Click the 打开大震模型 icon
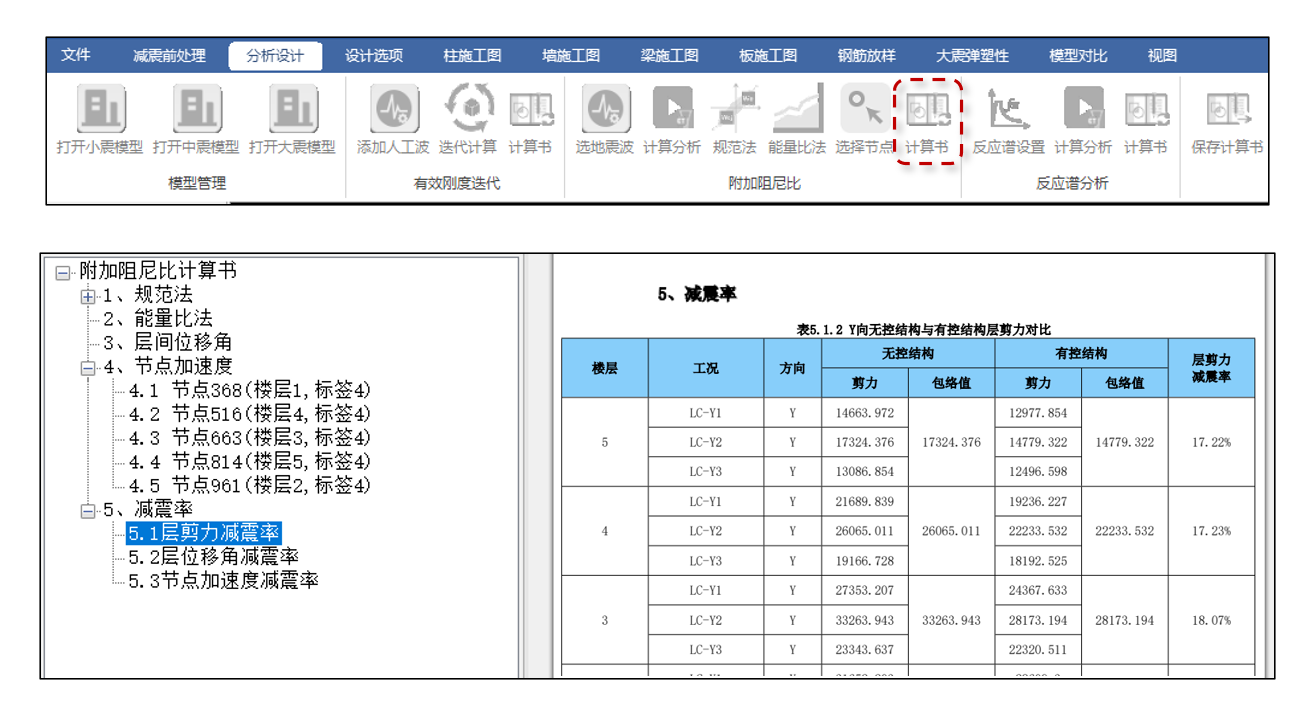 pyautogui.click(x=292, y=110)
